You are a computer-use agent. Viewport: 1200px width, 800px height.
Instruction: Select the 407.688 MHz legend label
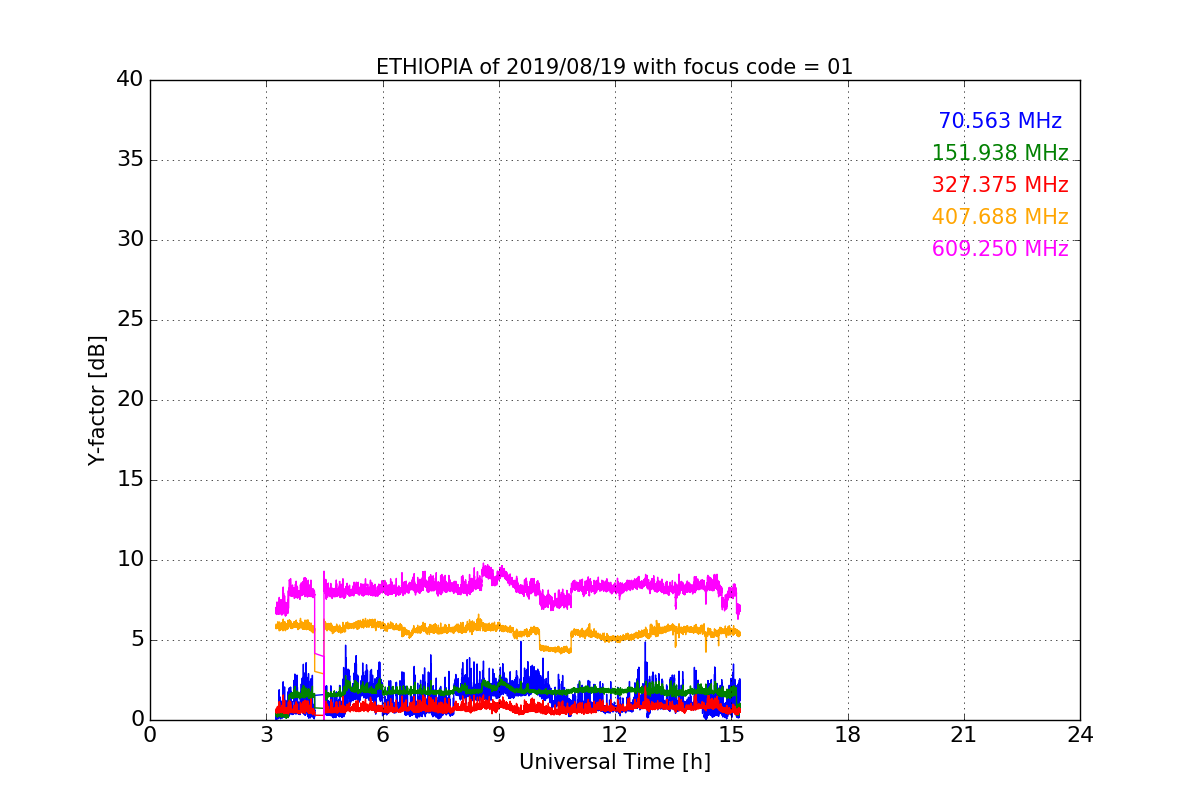(x=1000, y=217)
